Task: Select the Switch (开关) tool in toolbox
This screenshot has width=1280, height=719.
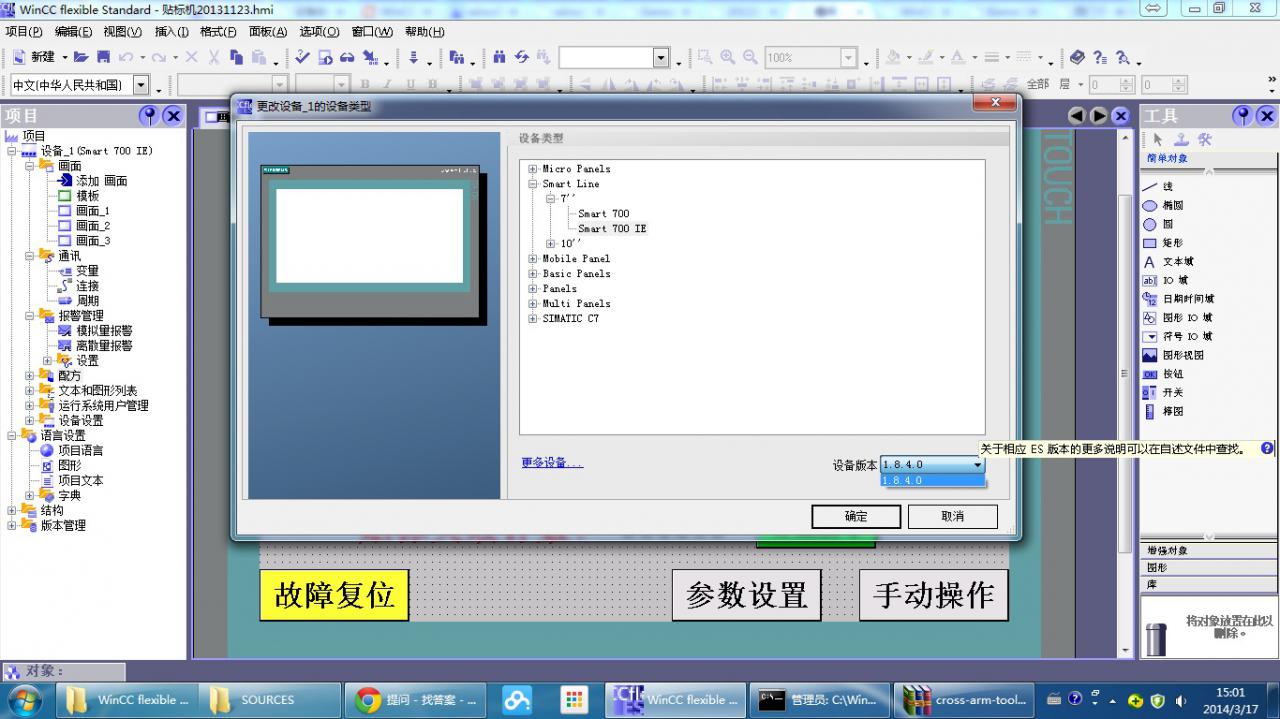Action: (x=1163, y=392)
